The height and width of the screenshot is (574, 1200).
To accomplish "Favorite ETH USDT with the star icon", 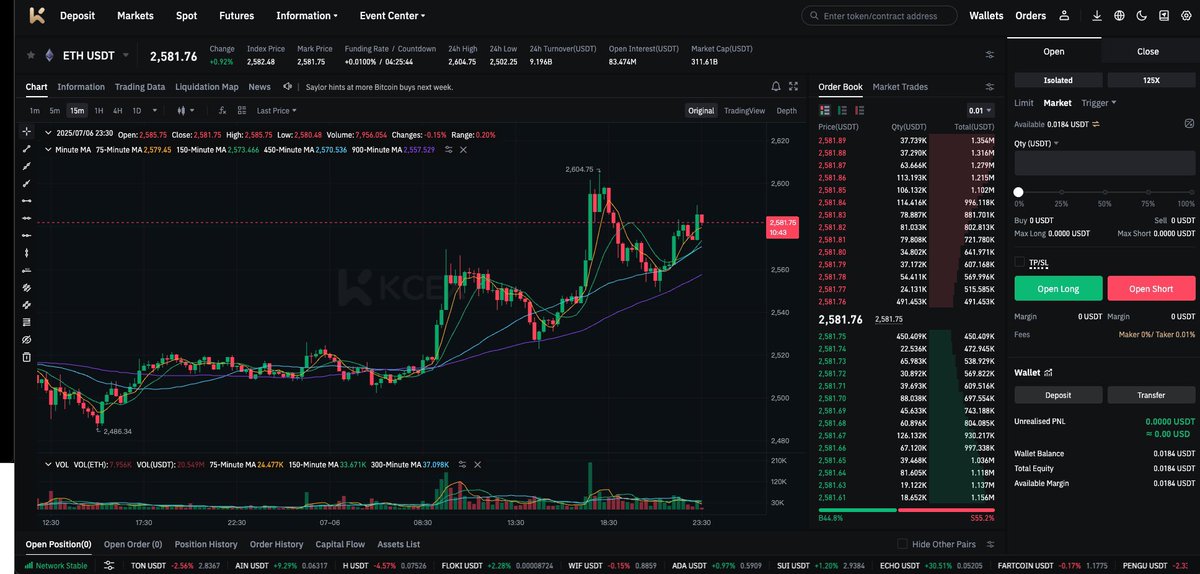I will point(31,56).
